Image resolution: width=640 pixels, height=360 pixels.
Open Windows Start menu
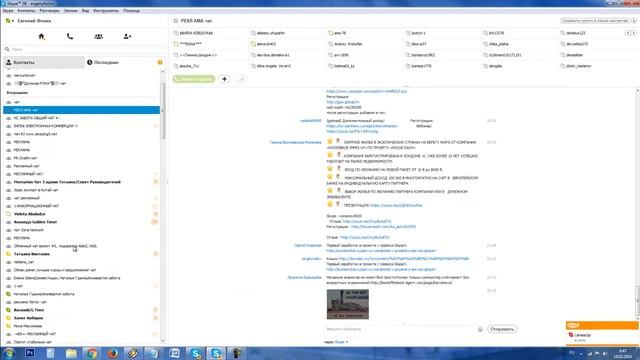click(9, 353)
